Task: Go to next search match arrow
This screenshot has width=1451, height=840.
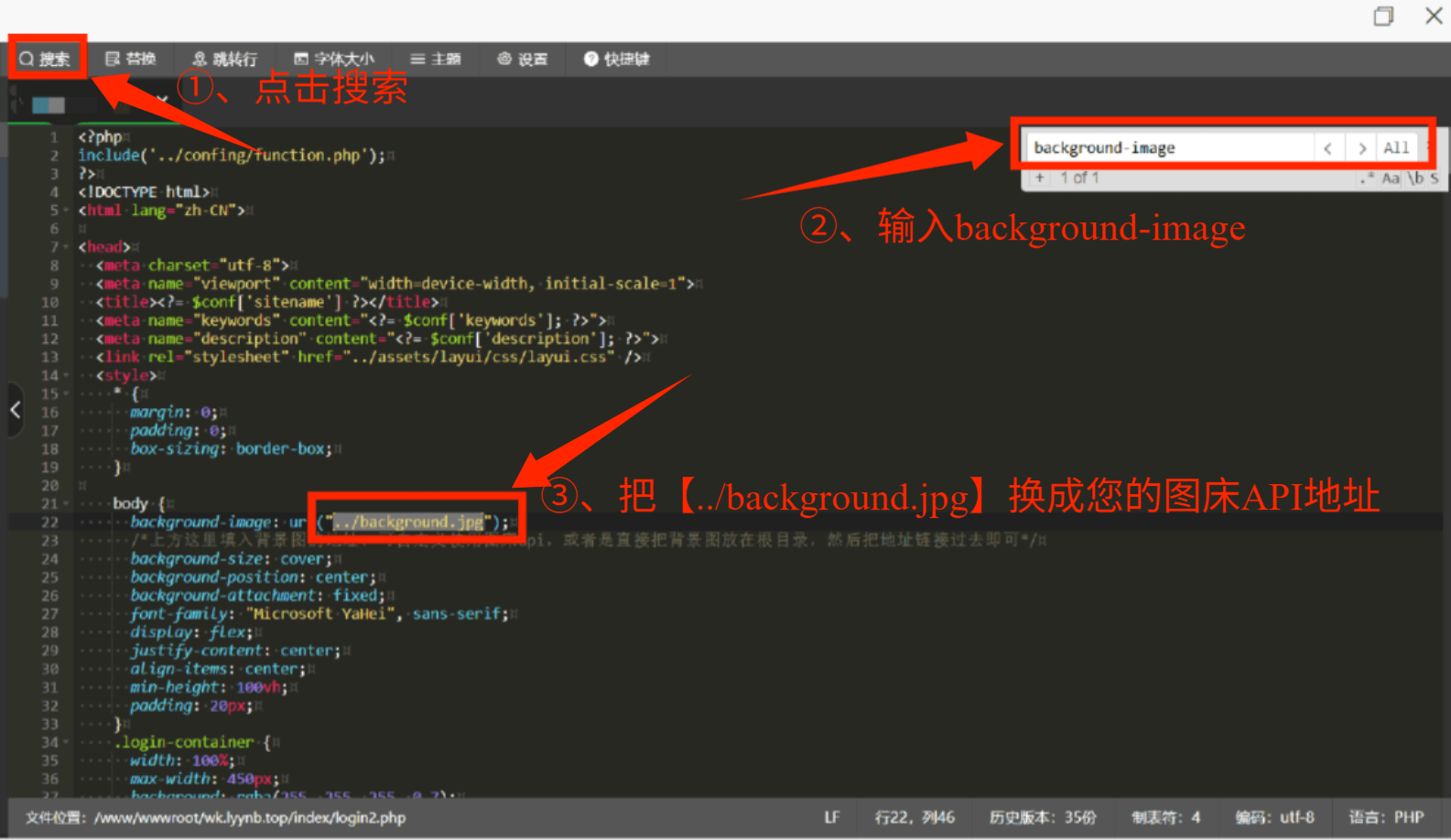Action: pos(1362,148)
